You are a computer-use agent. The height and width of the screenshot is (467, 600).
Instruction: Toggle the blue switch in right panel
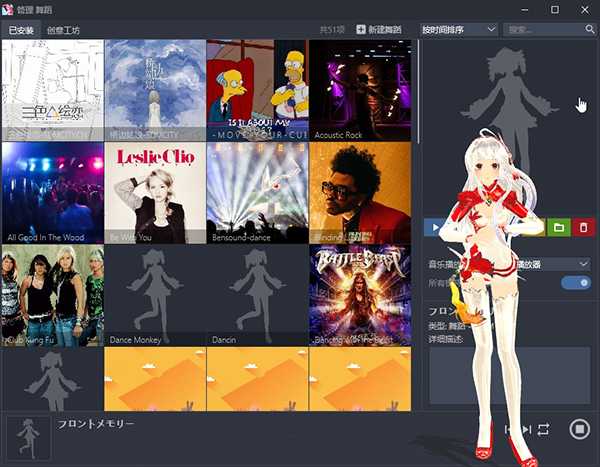576,283
